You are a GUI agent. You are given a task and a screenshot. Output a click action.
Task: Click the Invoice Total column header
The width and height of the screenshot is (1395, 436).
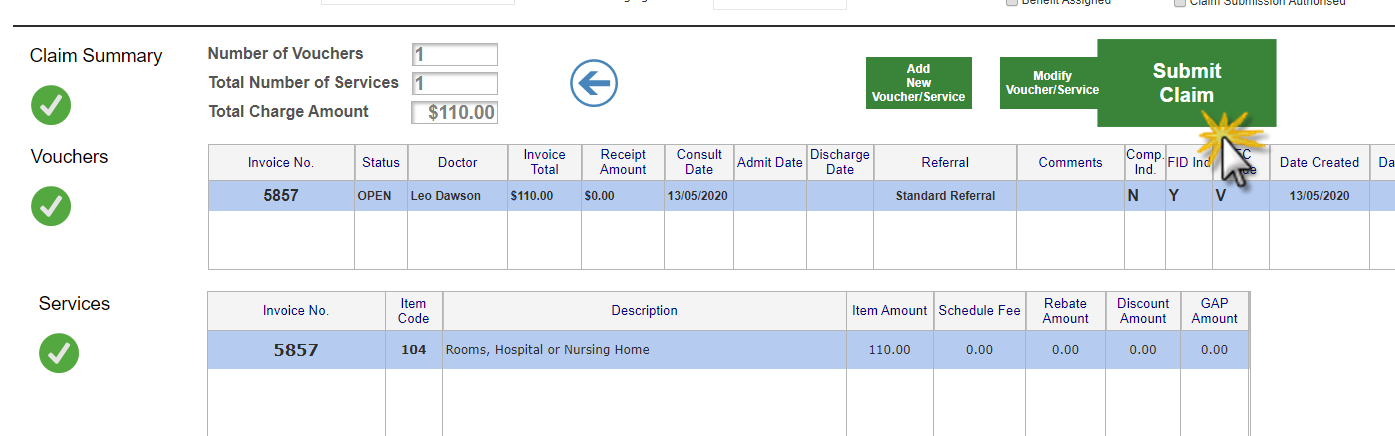545,162
